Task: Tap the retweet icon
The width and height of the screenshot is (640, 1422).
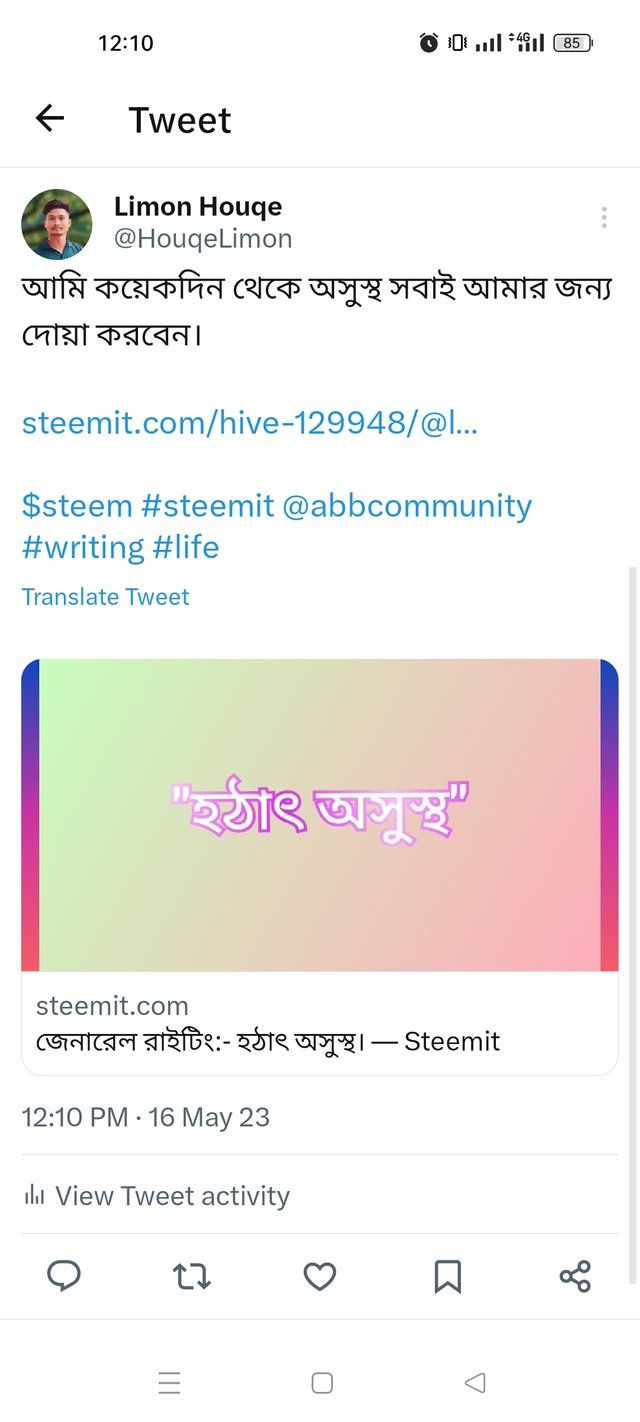Action: click(191, 1276)
